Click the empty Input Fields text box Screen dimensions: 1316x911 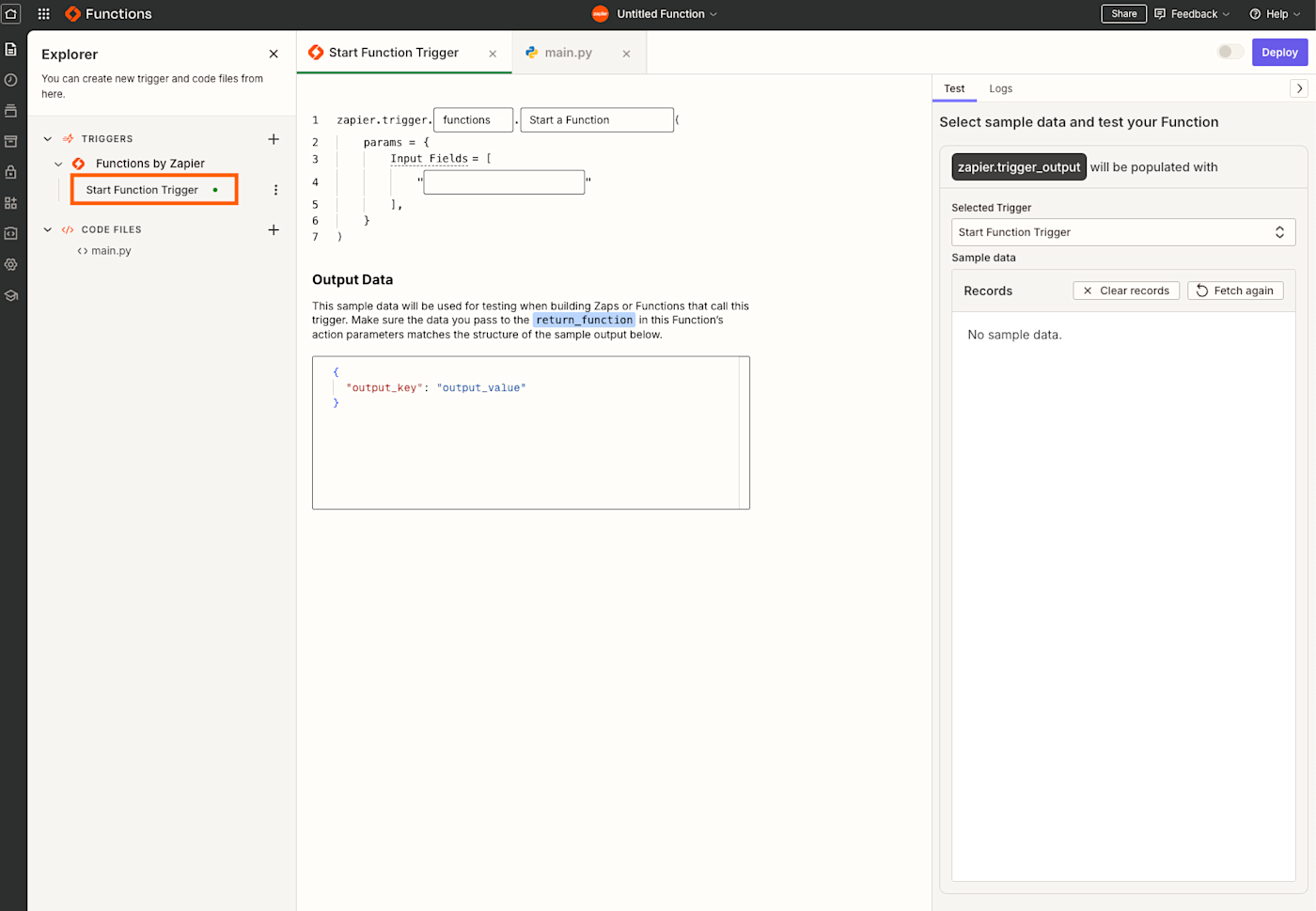pyautogui.click(x=504, y=182)
